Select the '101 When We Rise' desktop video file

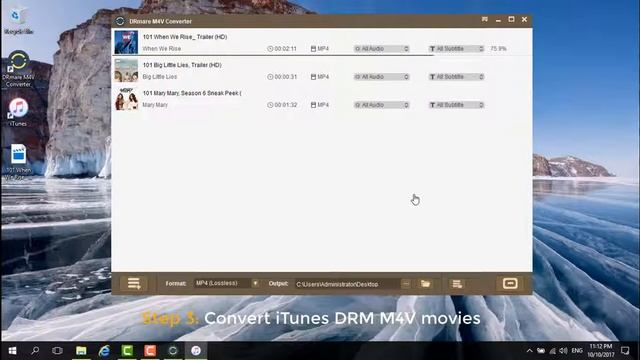click(18, 162)
